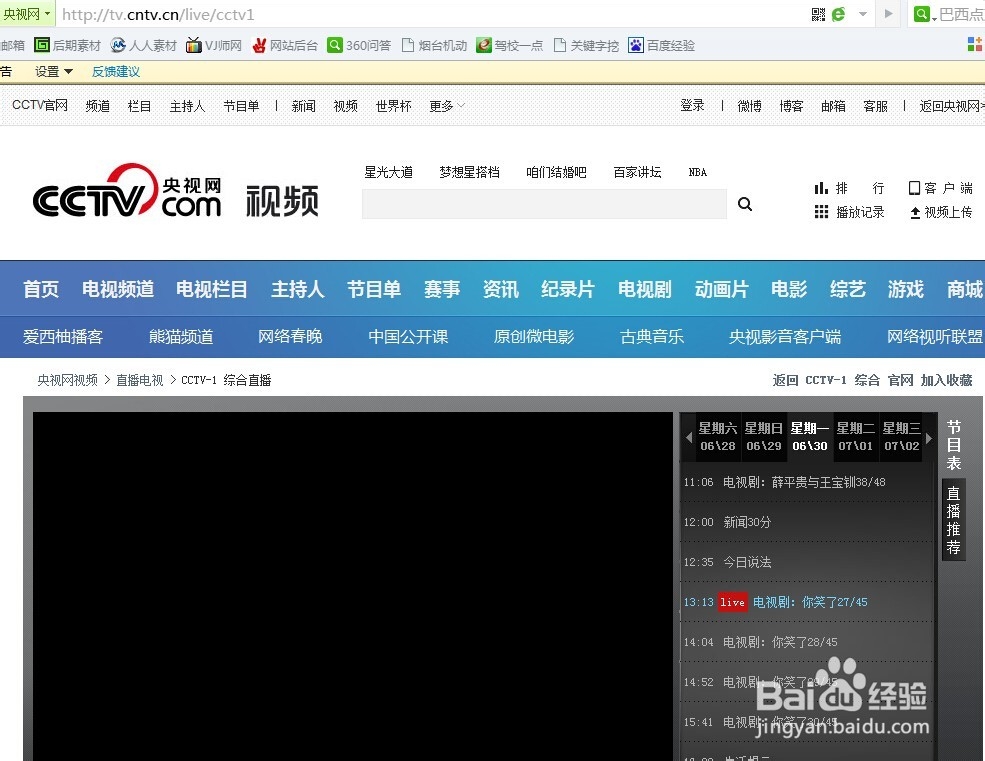The height and width of the screenshot is (761, 985).
Task: Open 人人素材 bookmark
Action: pos(143,45)
